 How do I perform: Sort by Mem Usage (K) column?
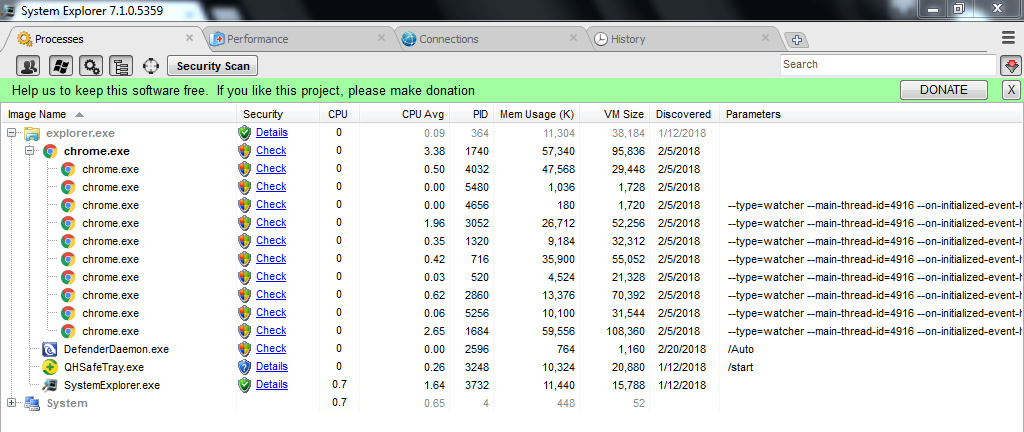pos(536,114)
